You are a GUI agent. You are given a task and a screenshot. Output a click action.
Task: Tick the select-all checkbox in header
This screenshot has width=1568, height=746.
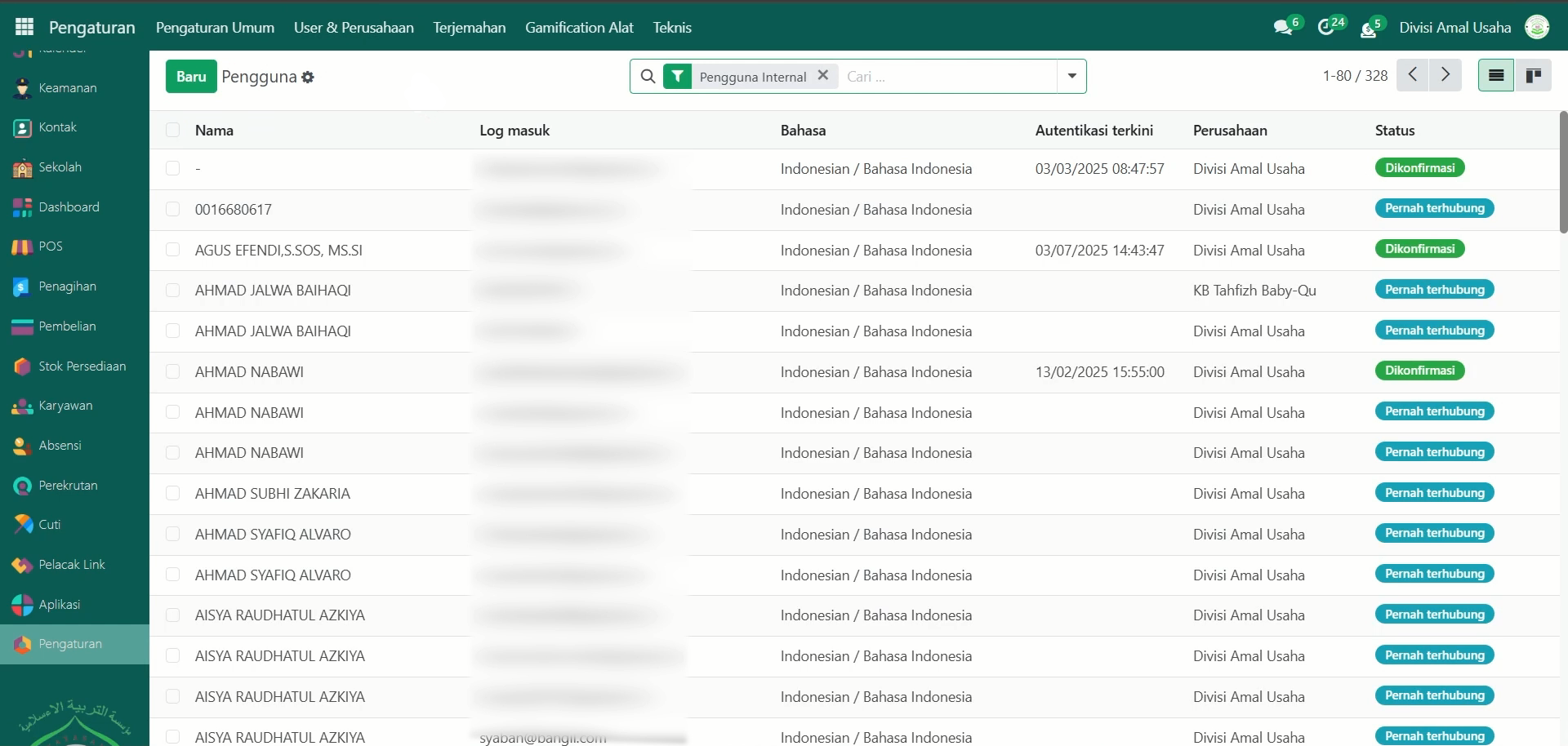tap(172, 130)
